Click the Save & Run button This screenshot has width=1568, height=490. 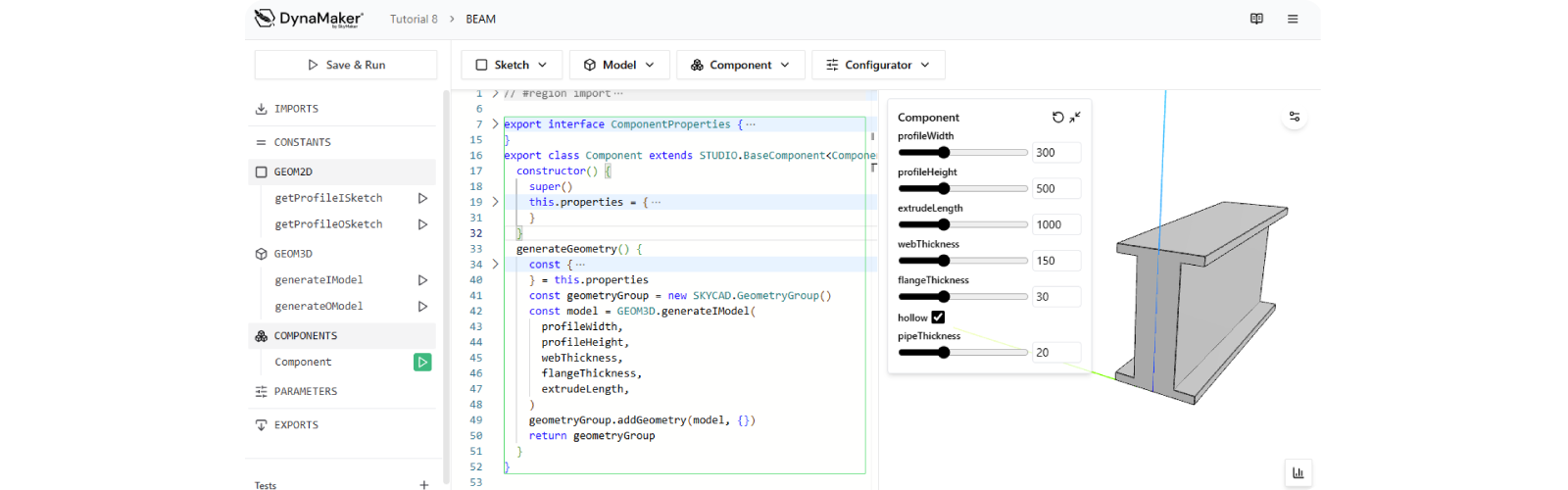pyautogui.click(x=346, y=65)
